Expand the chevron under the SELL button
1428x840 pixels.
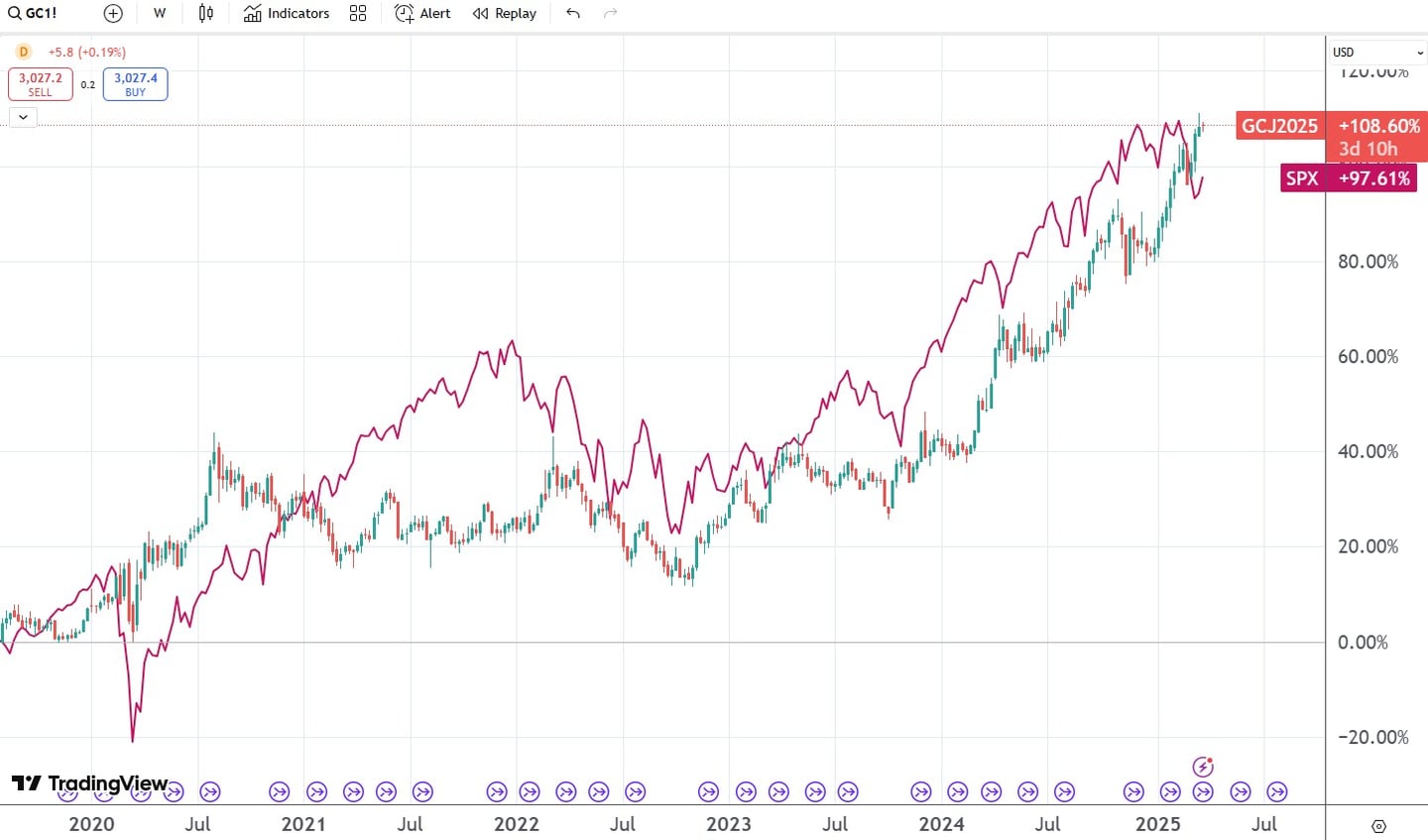[x=23, y=117]
